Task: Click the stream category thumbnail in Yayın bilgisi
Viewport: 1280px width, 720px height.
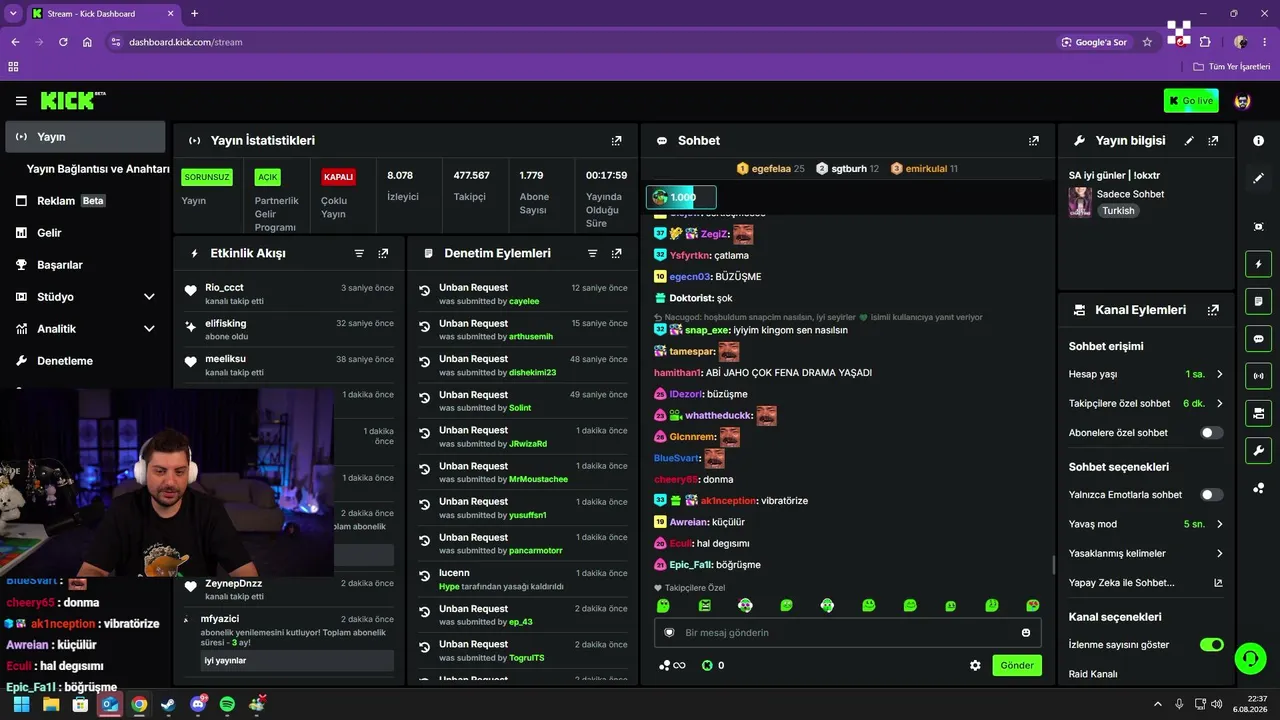Action: [x=1080, y=202]
